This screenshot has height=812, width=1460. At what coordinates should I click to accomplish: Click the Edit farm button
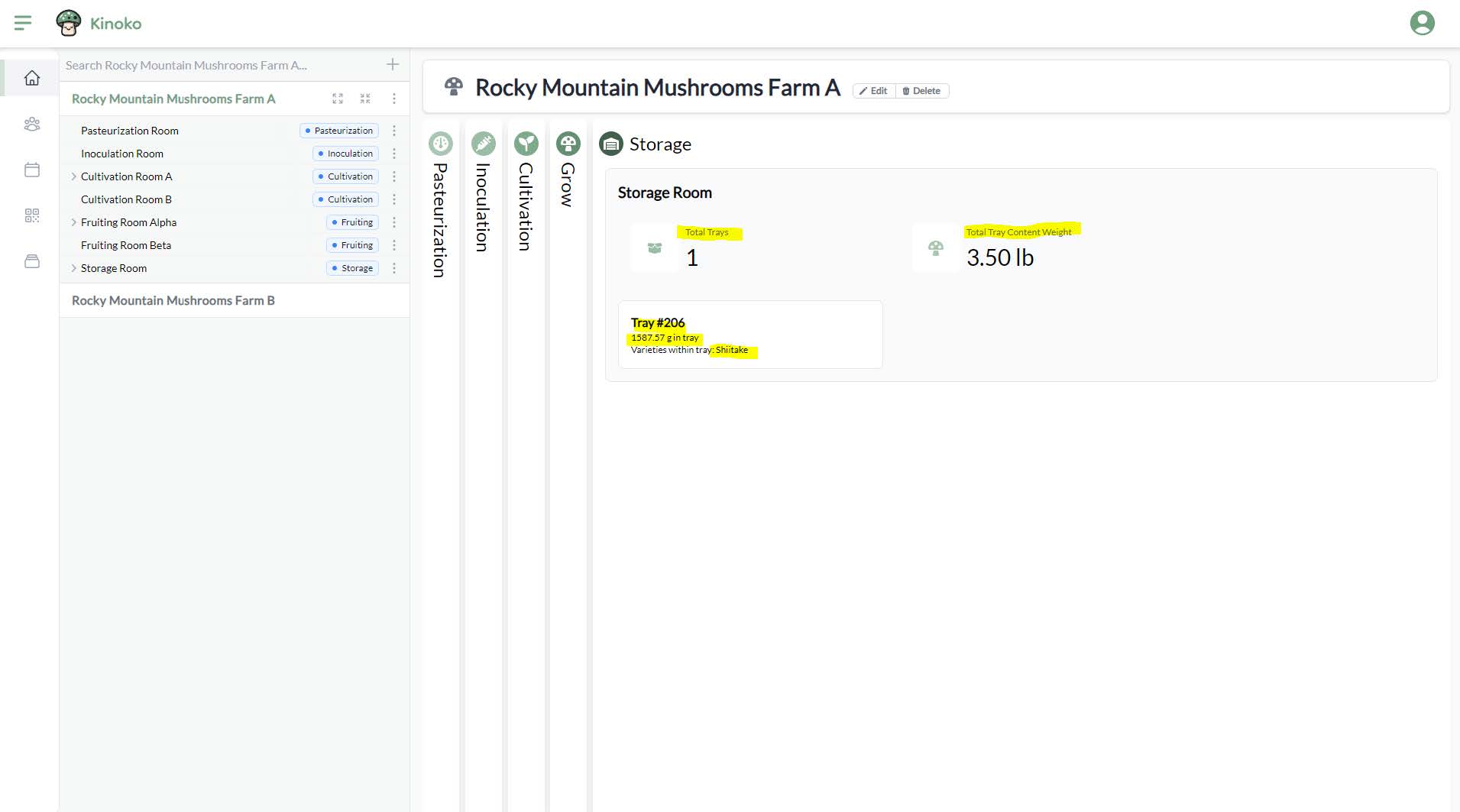pos(873,91)
